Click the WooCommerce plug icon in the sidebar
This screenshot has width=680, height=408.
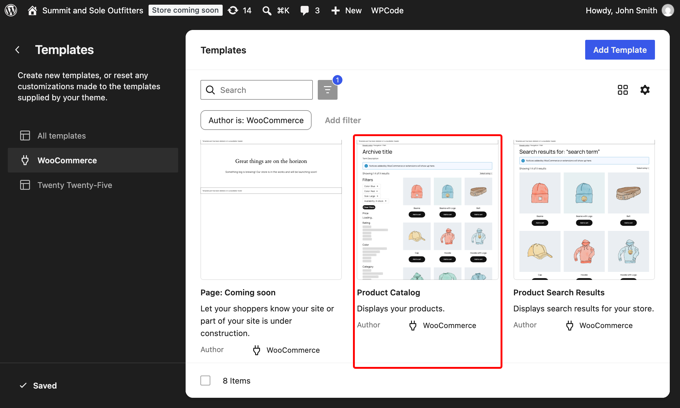click(25, 160)
